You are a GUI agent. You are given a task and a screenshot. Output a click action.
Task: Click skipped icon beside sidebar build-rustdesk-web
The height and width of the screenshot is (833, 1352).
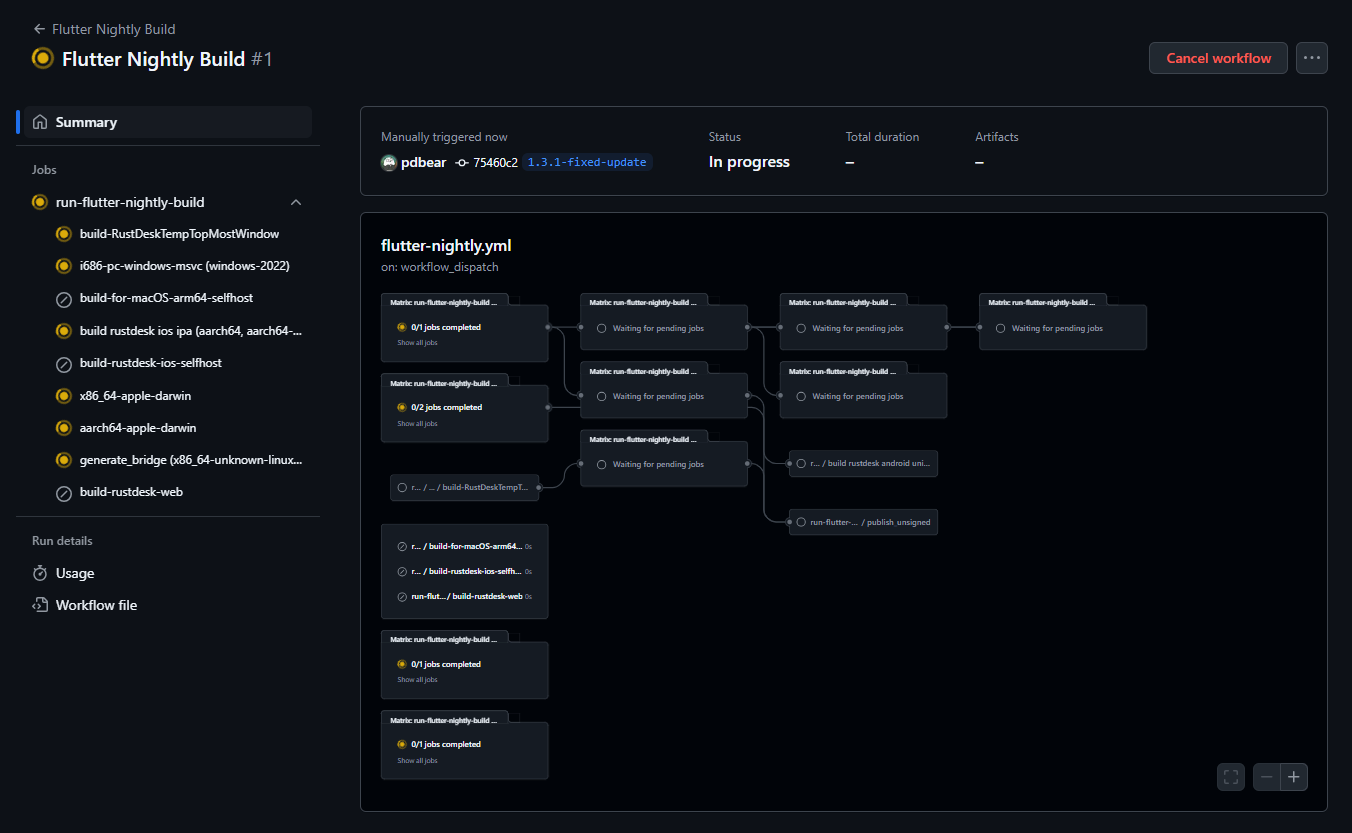click(63, 492)
